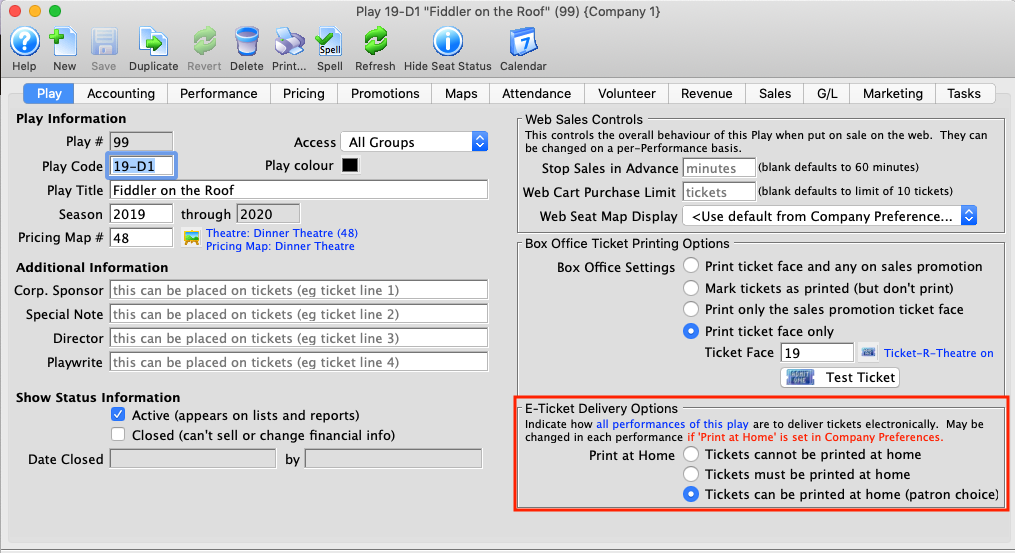Toggle the Active status checkbox

pyautogui.click(x=118, y=414)
